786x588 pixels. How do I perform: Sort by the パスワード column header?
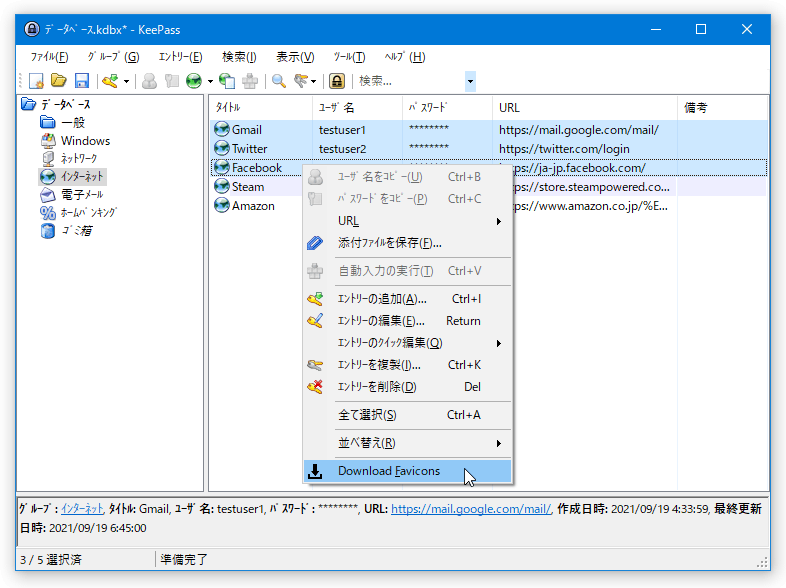tap(448, 107)
